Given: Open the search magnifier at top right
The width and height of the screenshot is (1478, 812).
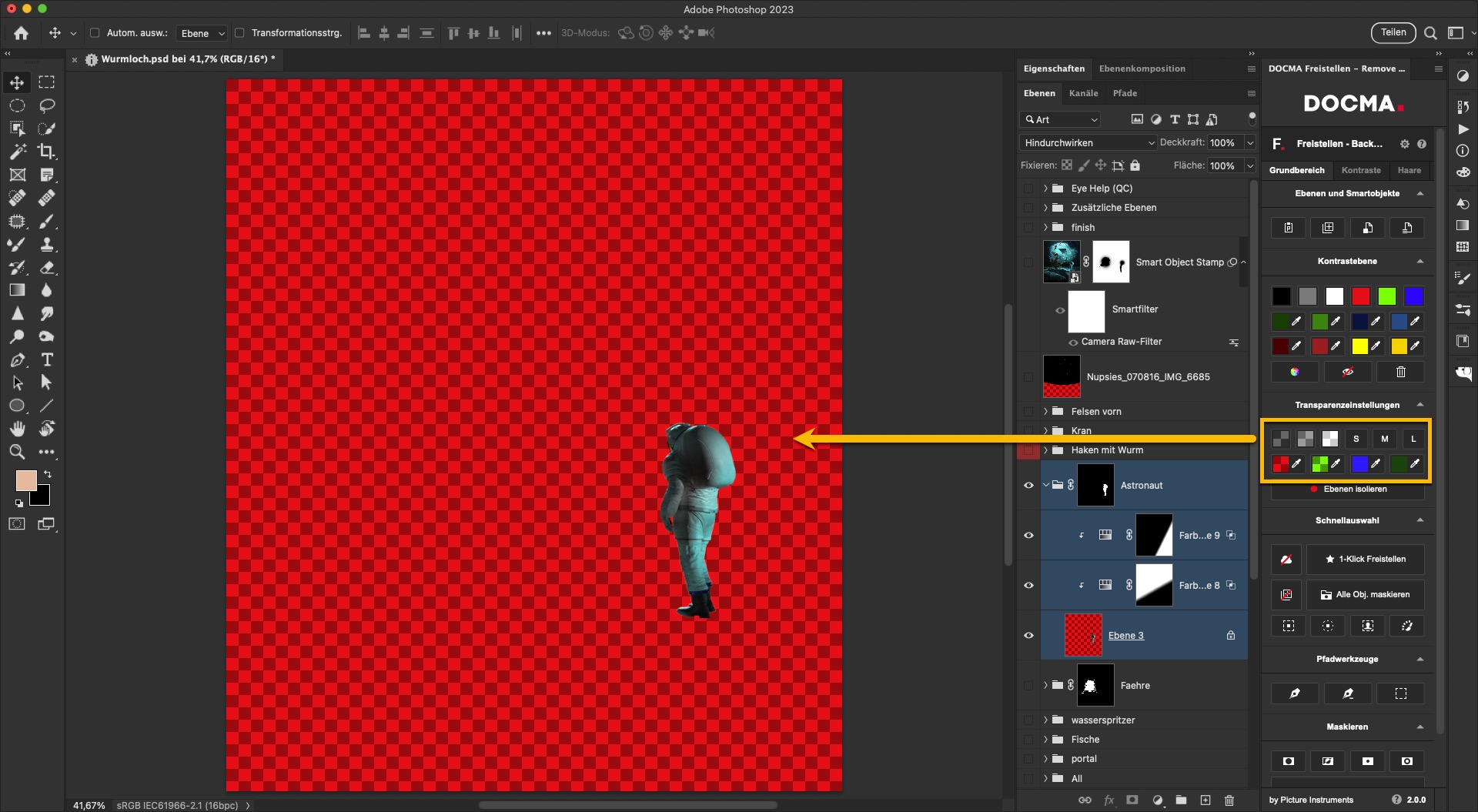Looking at the screenshot, I should [1430, 33].
